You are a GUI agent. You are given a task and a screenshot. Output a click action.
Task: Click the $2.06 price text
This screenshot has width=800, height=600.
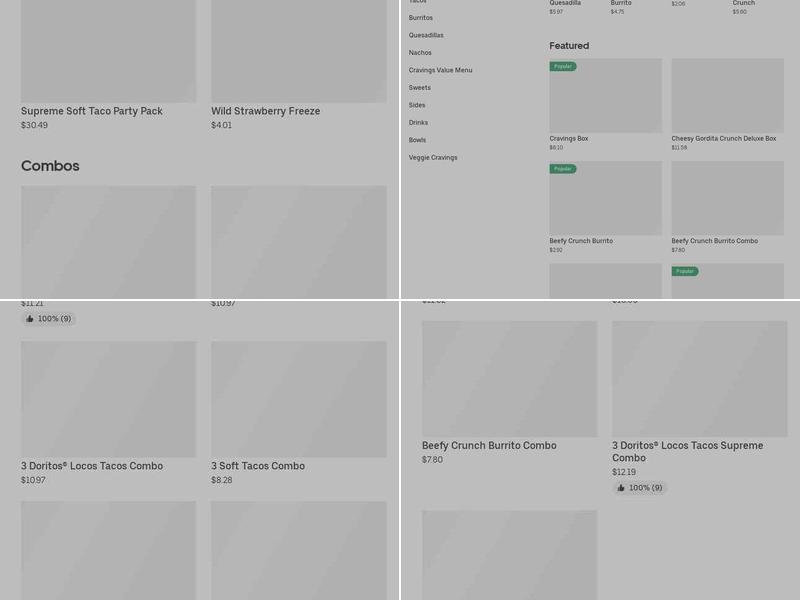[678, 4]
